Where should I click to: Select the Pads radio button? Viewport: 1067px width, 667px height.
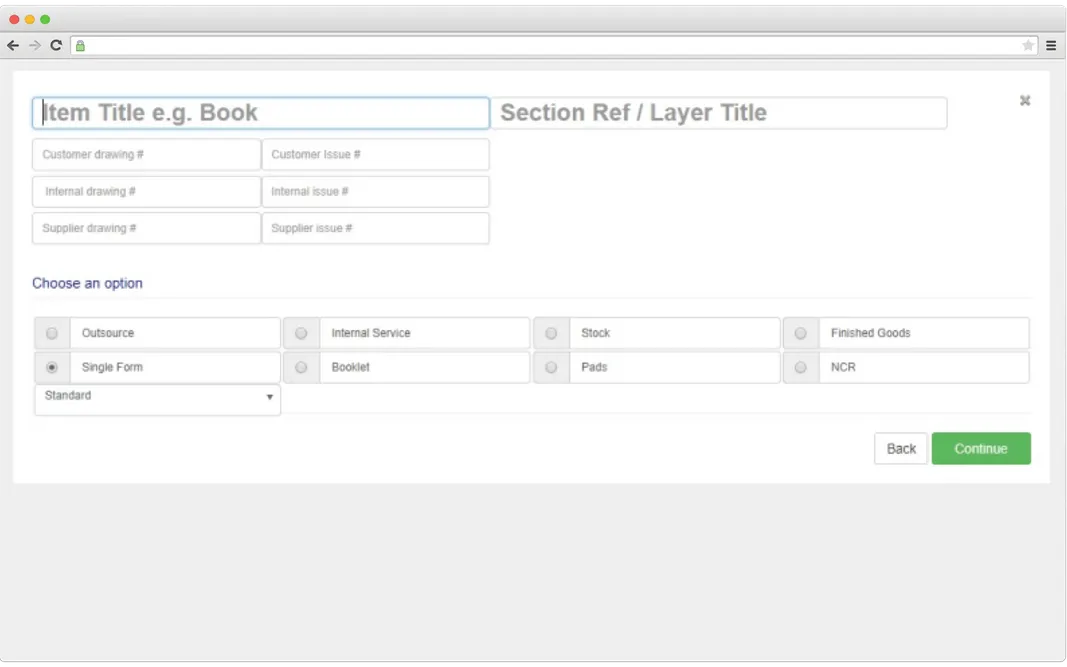[550, 367]
